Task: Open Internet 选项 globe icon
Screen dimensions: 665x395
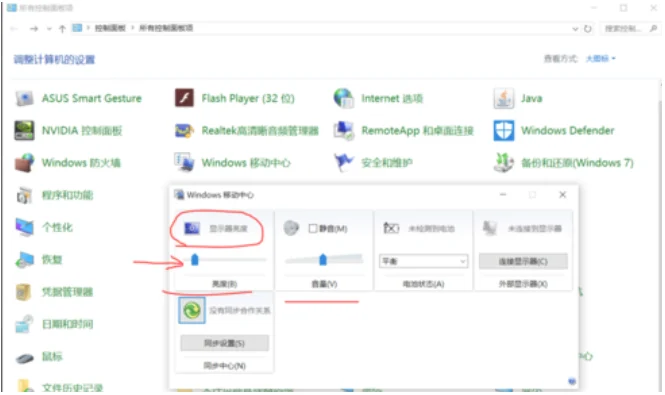Action: pos(344,98)
